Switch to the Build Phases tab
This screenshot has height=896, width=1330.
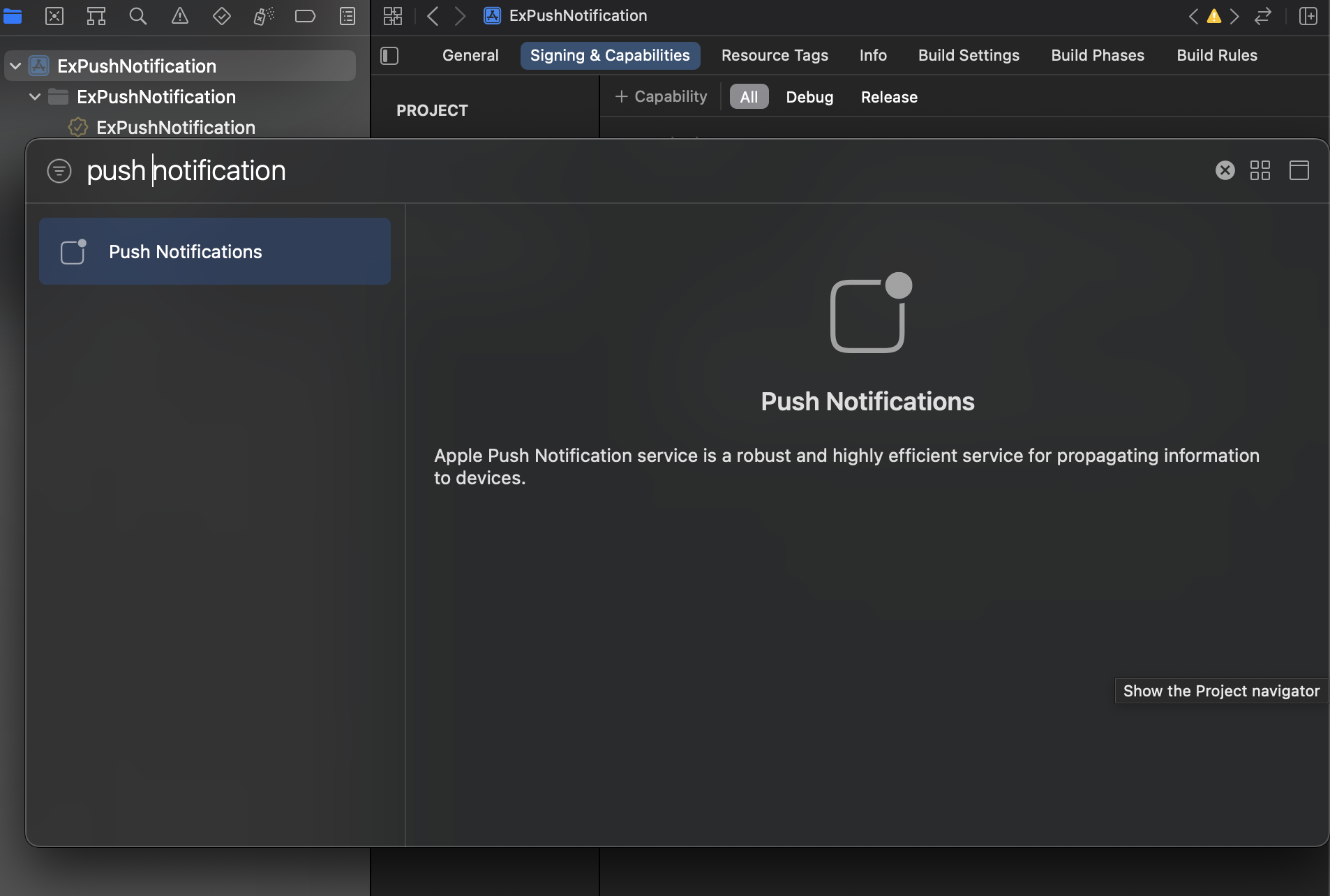1098,55
